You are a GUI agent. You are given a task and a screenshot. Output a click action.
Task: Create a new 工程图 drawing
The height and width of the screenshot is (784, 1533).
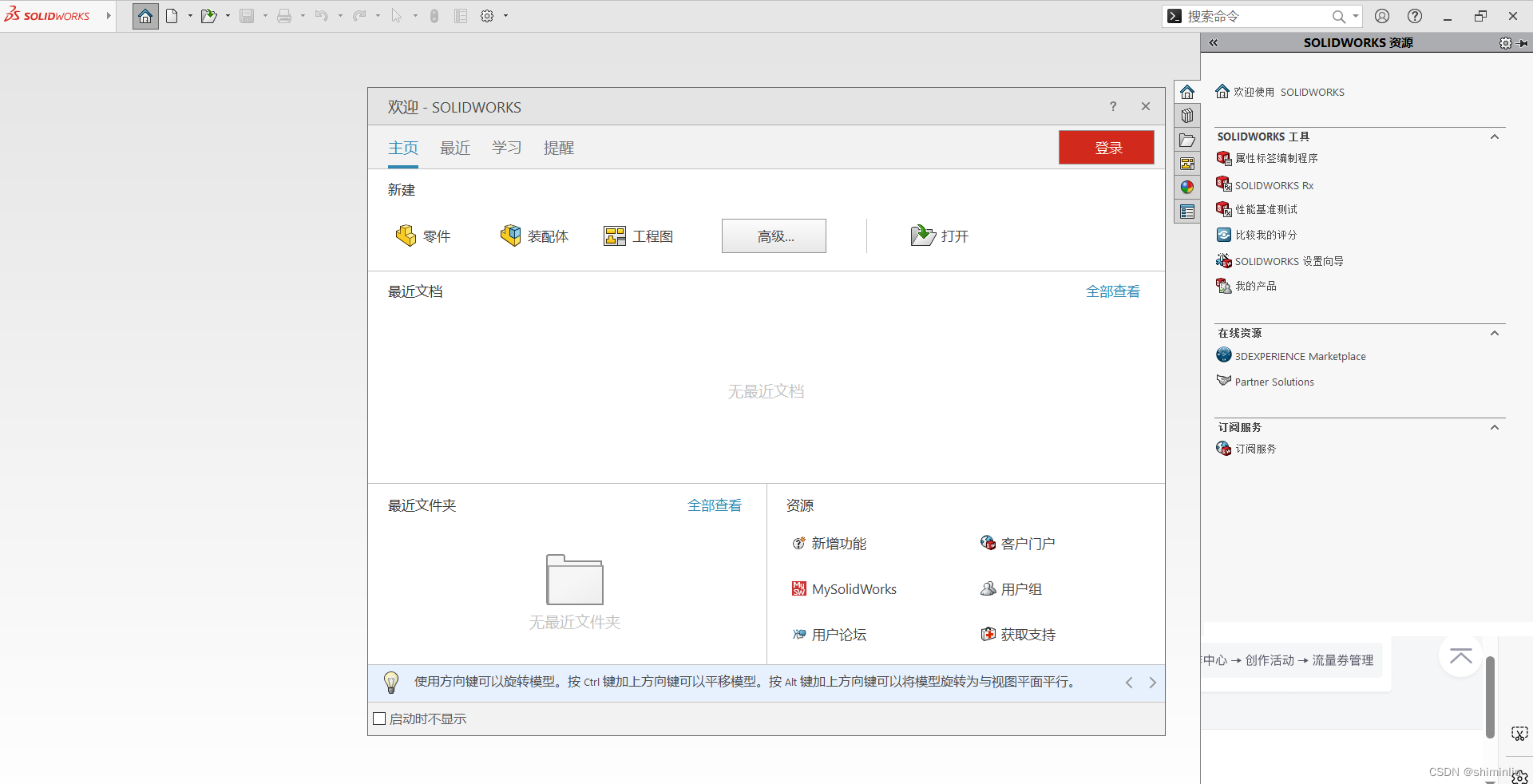pyautogui.click(x=639, y=236)
